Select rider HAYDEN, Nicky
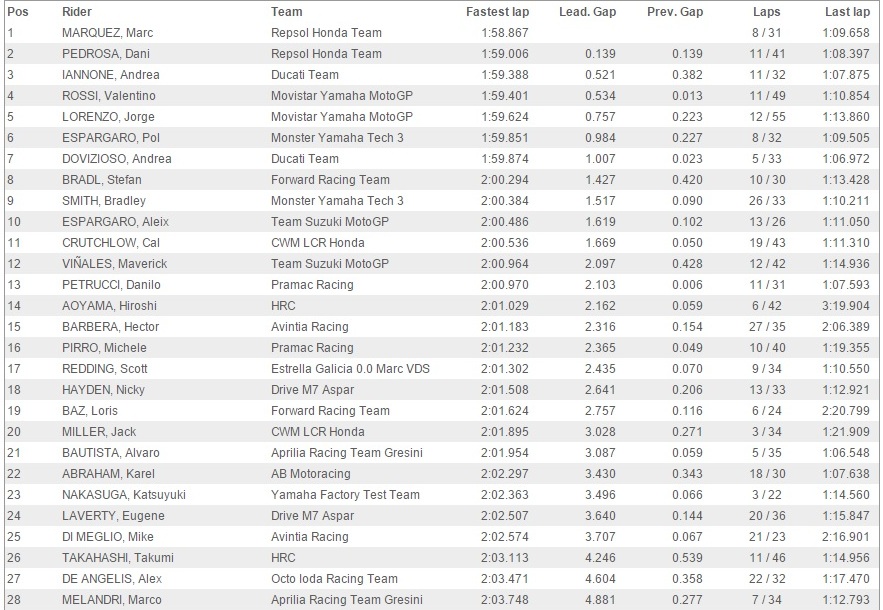 (104, 390)
